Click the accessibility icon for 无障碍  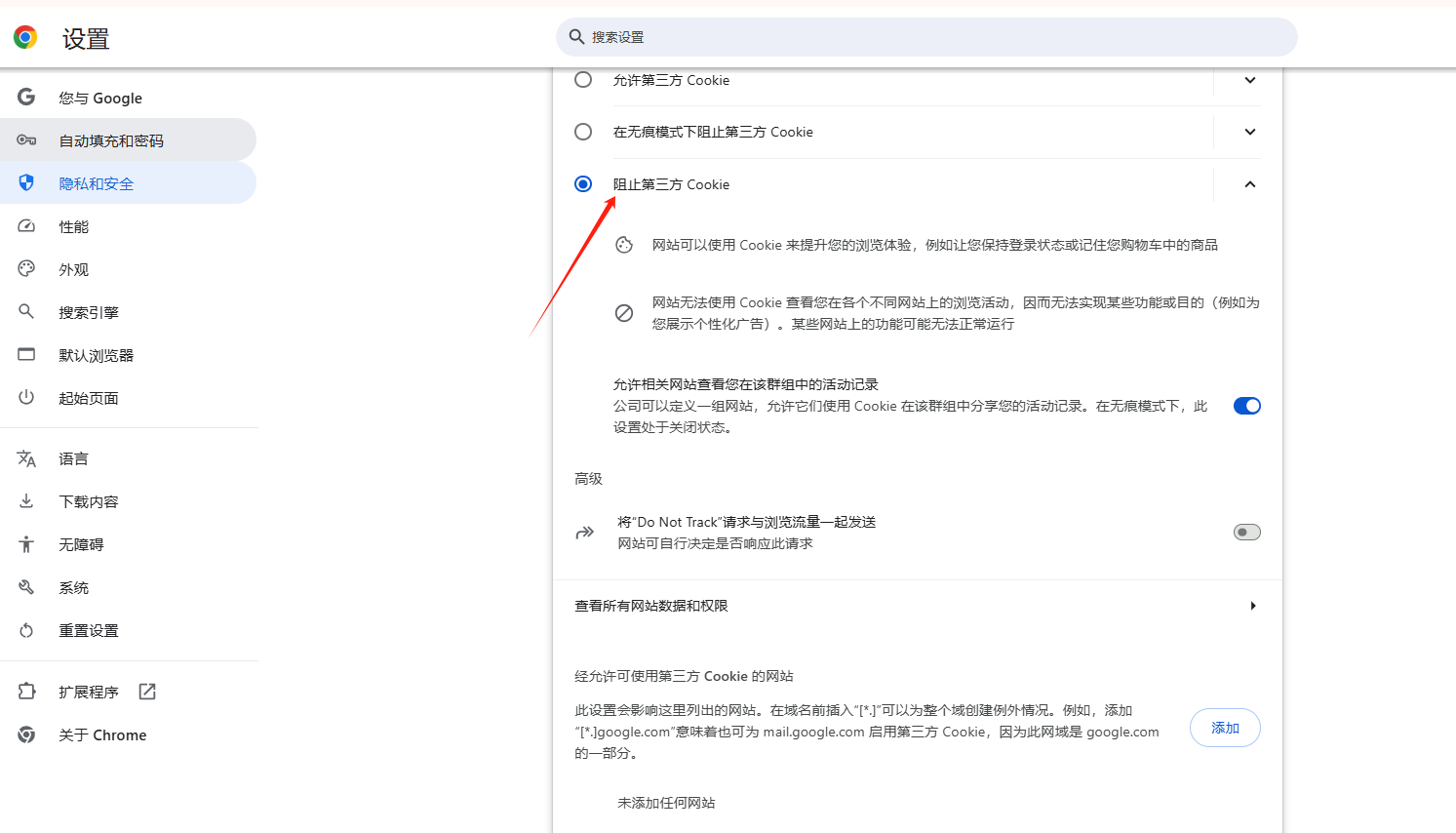[26, 544]
